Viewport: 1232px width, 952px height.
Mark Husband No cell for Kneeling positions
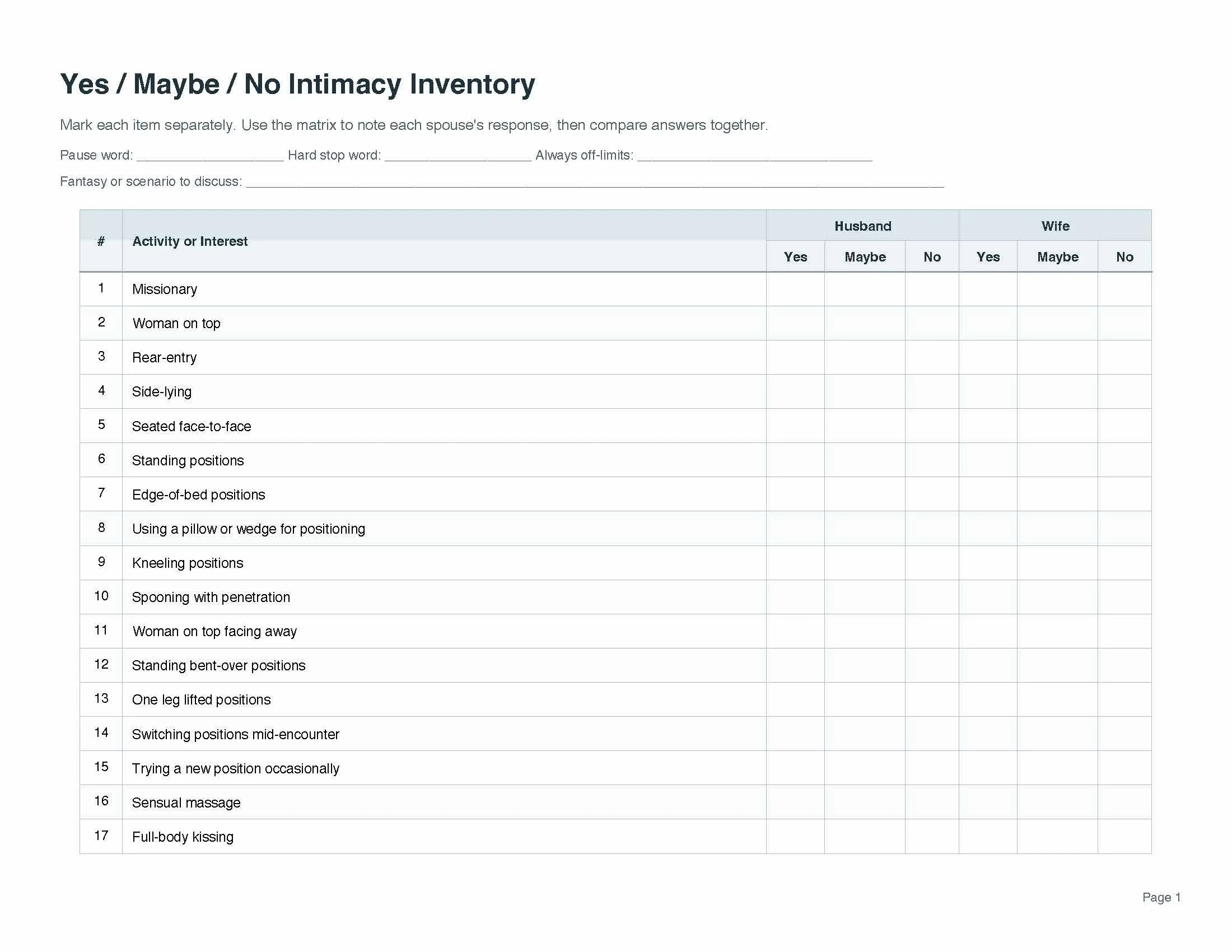931,563
